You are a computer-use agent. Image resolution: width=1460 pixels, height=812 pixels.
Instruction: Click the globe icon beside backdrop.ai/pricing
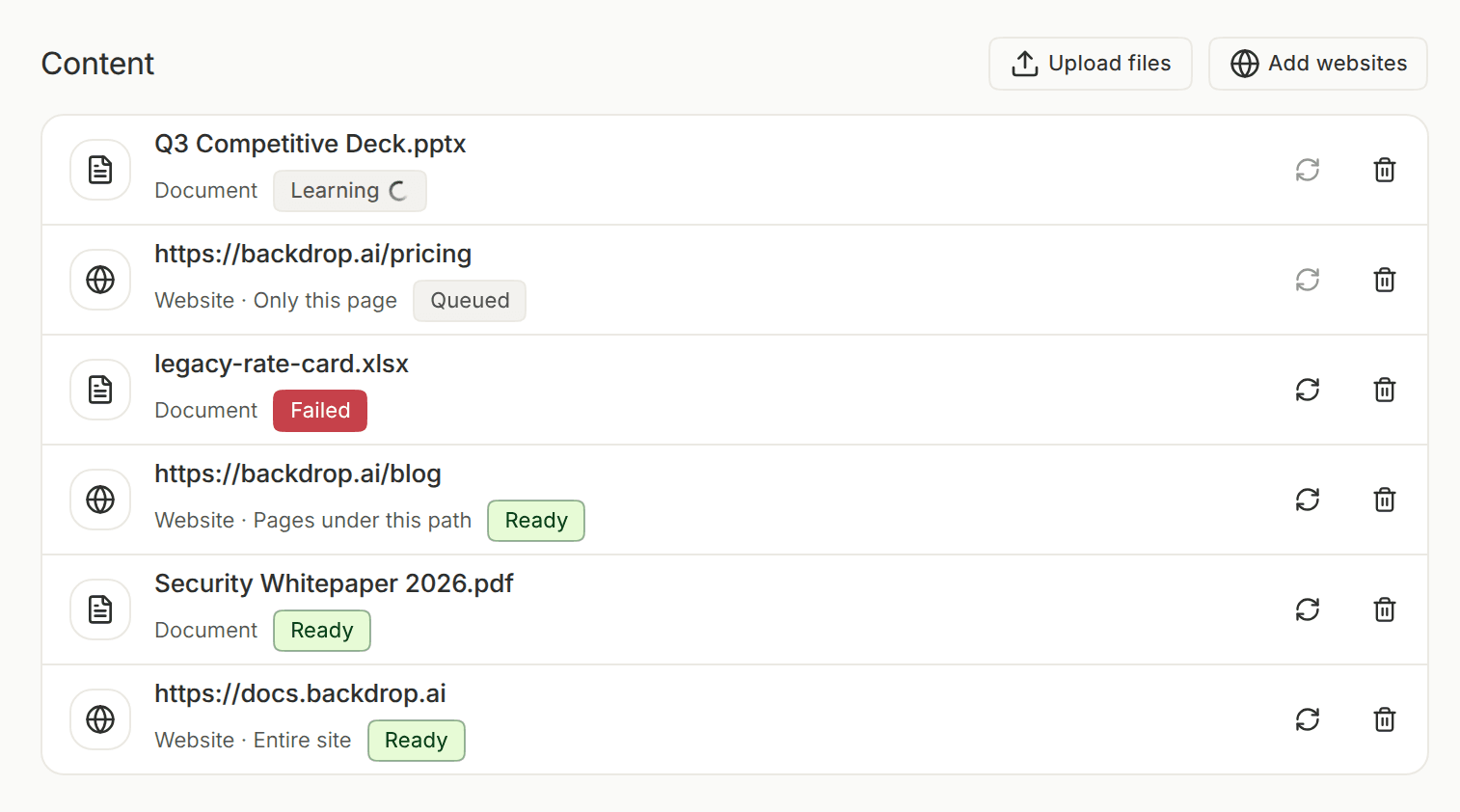click(100, 280)
